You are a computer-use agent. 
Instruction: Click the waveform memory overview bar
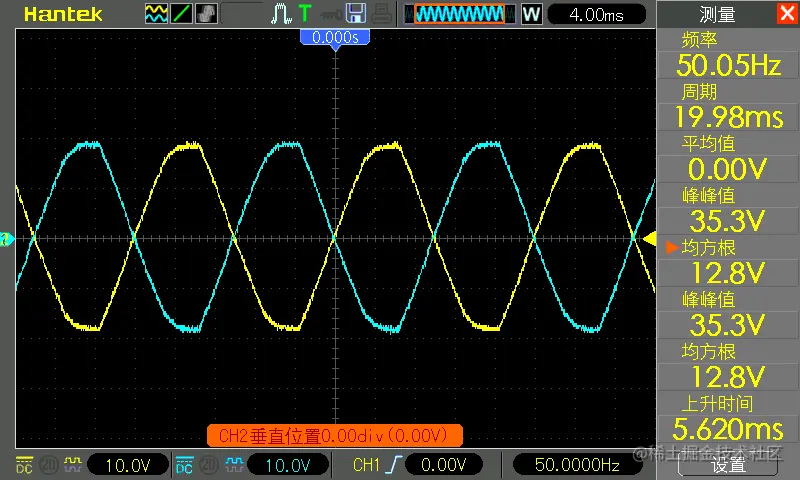pyautogui.click(x=460, y=14)
